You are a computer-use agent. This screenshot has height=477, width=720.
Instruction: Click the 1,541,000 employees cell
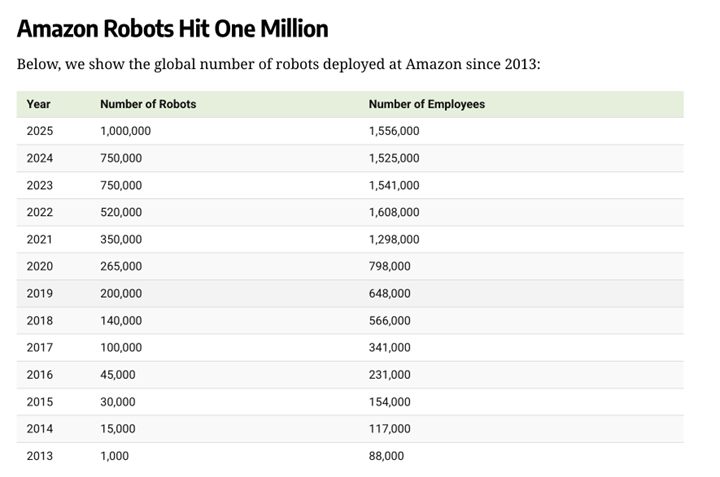point(394,185)
